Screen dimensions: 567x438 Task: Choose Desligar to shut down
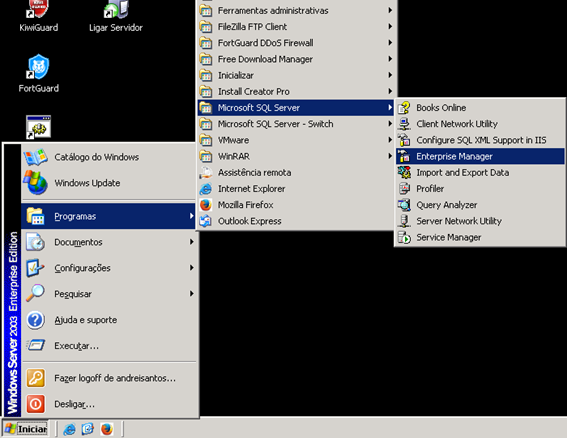click(x=110, y=404)
